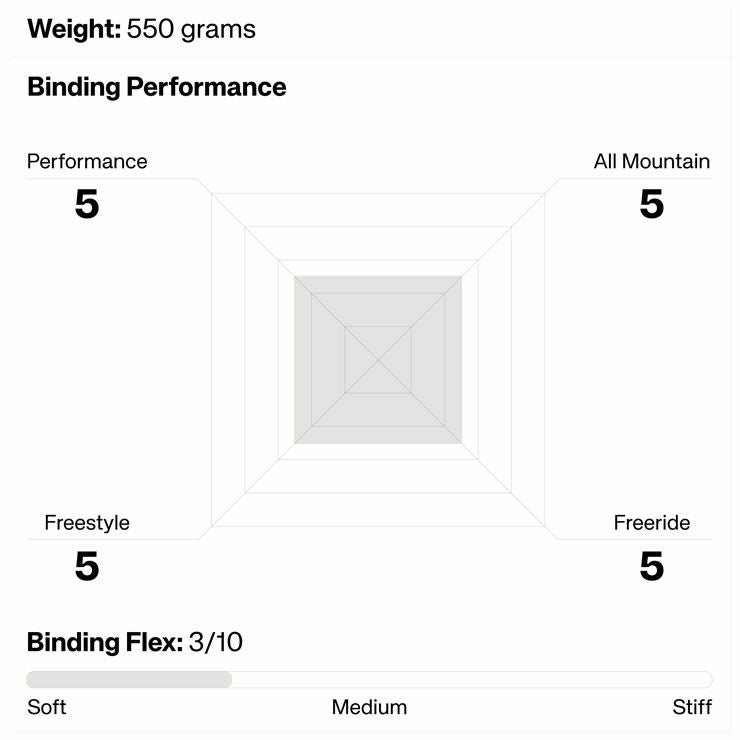Select the "550 grams" weight value

(x=191, y=29)
